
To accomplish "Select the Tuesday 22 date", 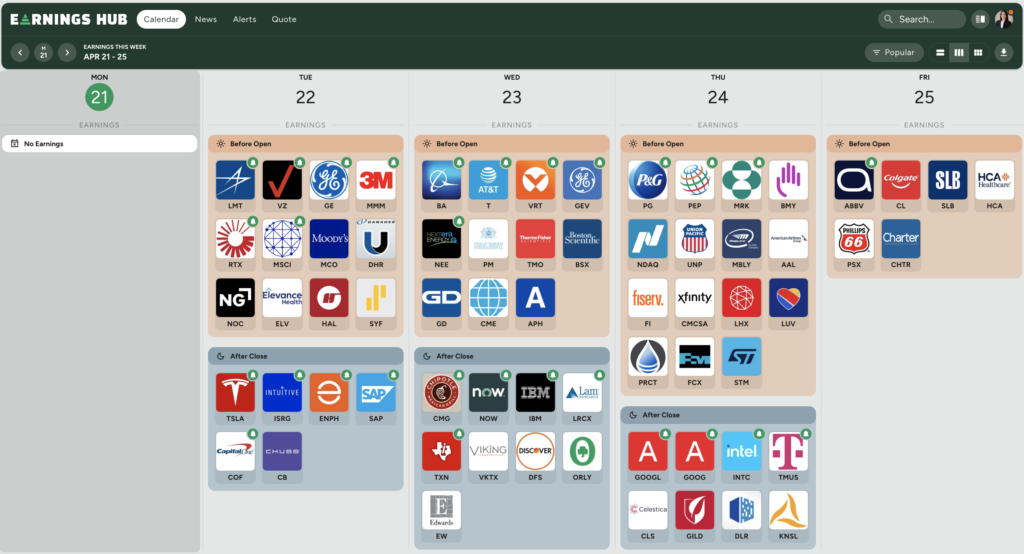I will pos(306,97).
